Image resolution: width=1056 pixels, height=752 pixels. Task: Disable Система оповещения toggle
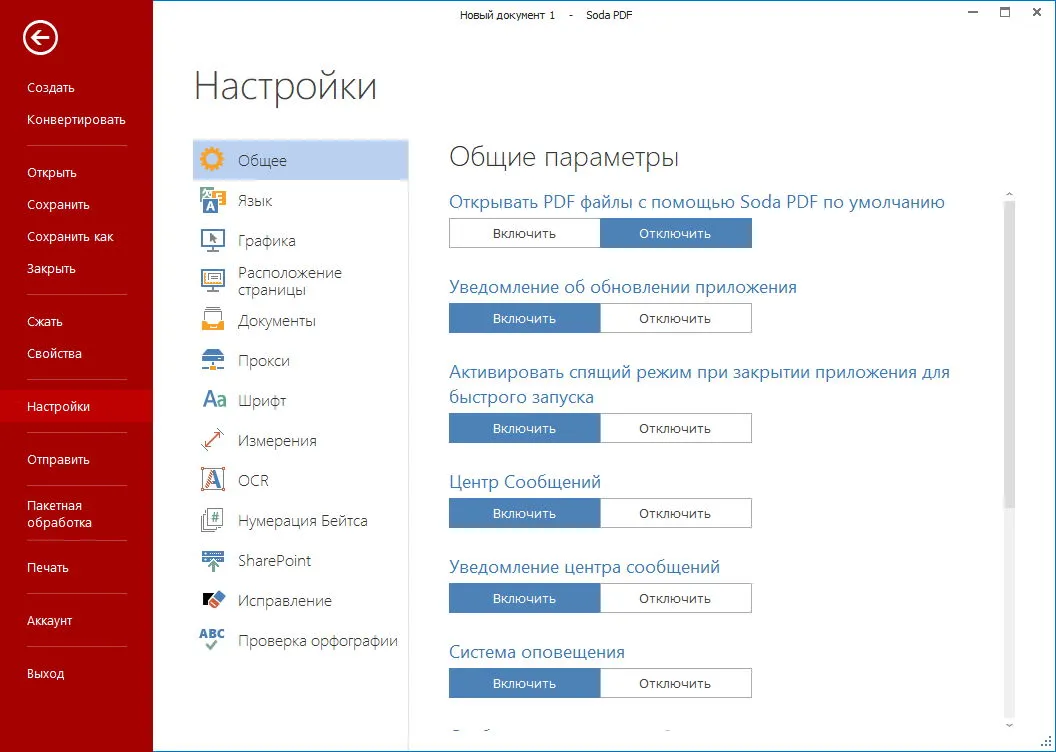click(x=675, y=683)
